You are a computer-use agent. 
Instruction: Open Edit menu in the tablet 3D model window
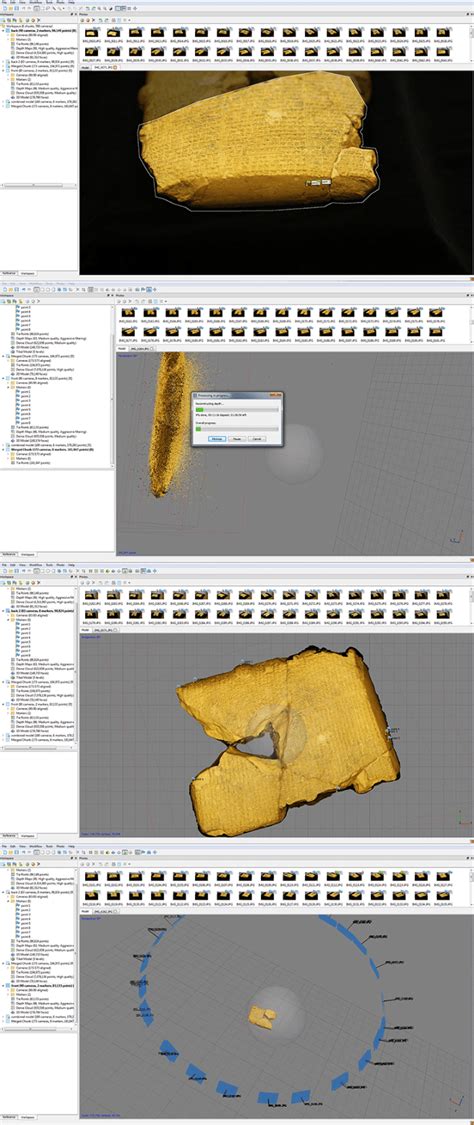12,565
